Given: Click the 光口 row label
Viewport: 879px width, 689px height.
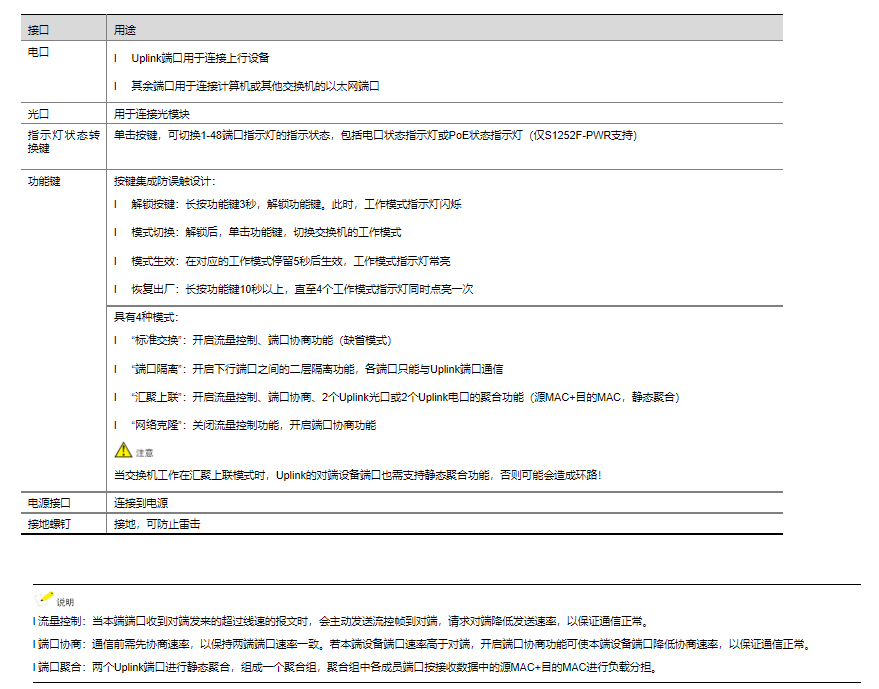Looking at the screenshot, I should click(38, 114).
